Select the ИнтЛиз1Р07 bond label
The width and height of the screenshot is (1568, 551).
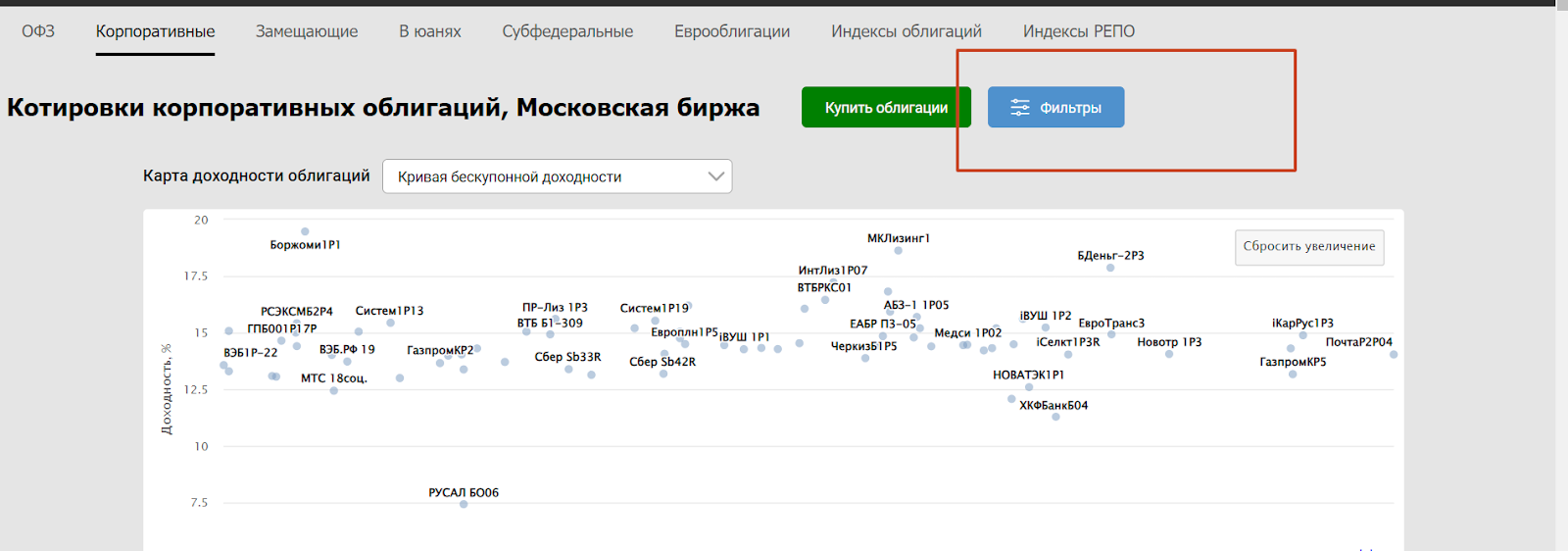click(833, 271)
